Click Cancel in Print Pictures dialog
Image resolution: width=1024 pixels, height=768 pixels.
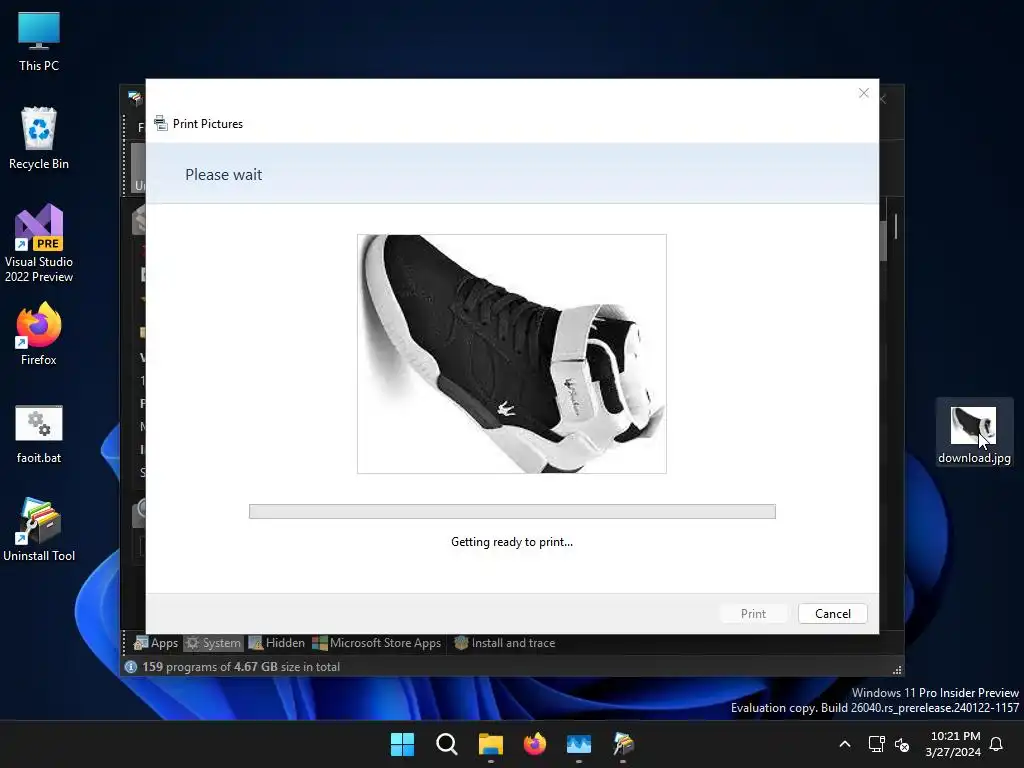(x=833, y=613)
